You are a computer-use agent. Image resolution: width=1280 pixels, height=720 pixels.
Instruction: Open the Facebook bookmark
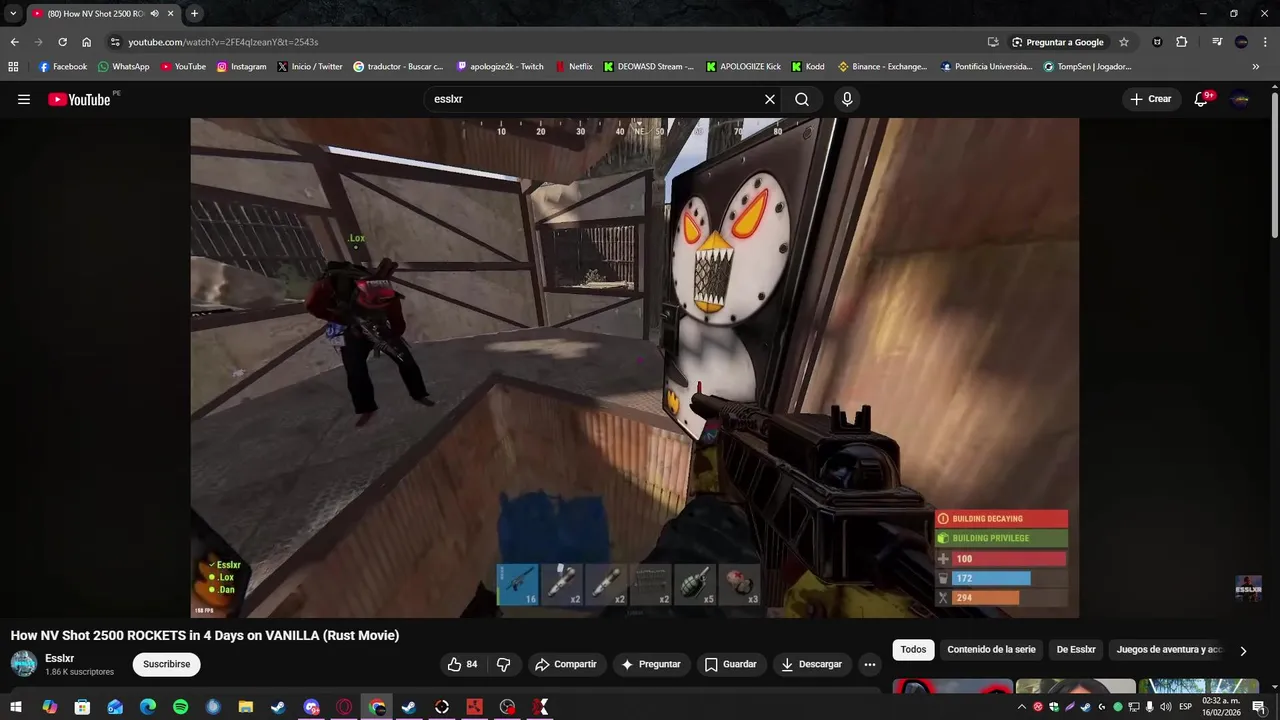coord(63,67)
